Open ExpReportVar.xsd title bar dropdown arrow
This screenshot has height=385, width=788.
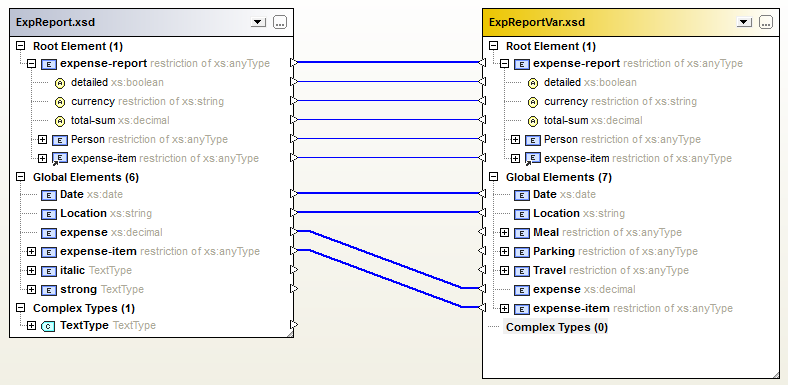[x=744, y=22]
